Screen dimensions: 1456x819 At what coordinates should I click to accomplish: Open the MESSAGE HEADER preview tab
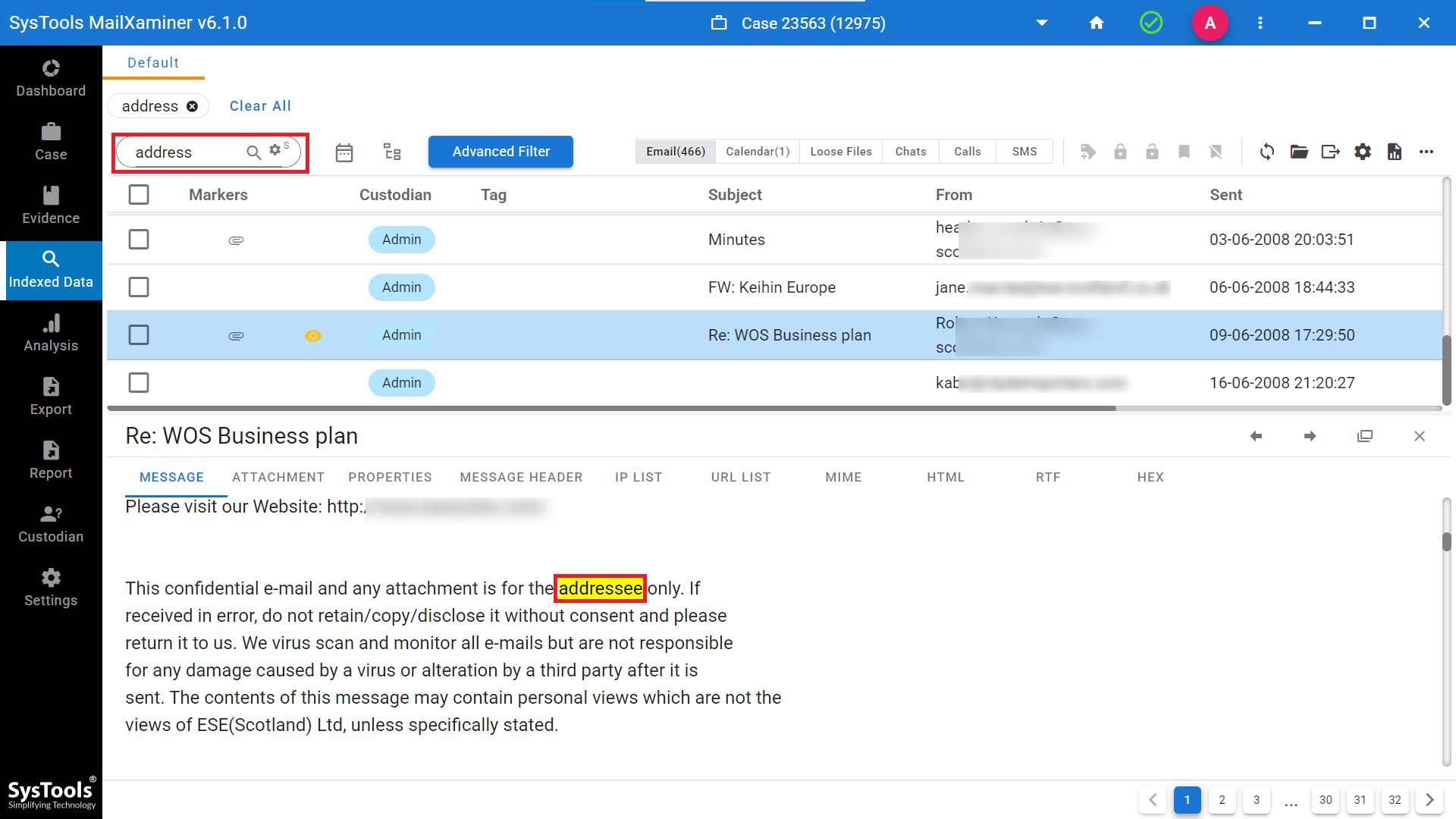[x=521, y=478]
